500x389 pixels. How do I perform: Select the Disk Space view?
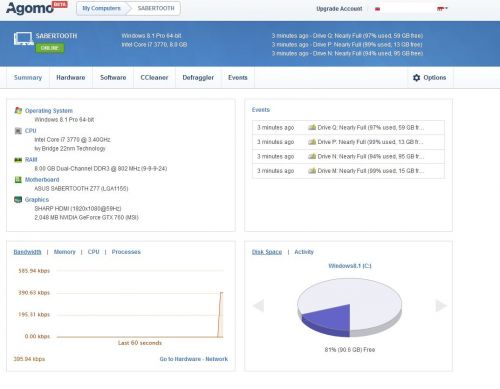(x=267, y=252)
